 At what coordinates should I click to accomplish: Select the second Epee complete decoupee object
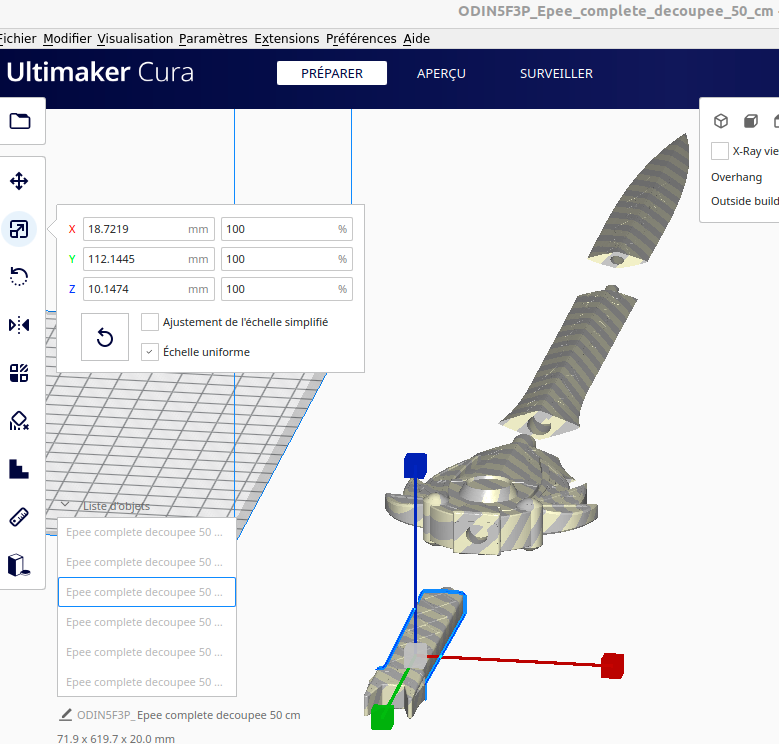[x=147, y=562]
